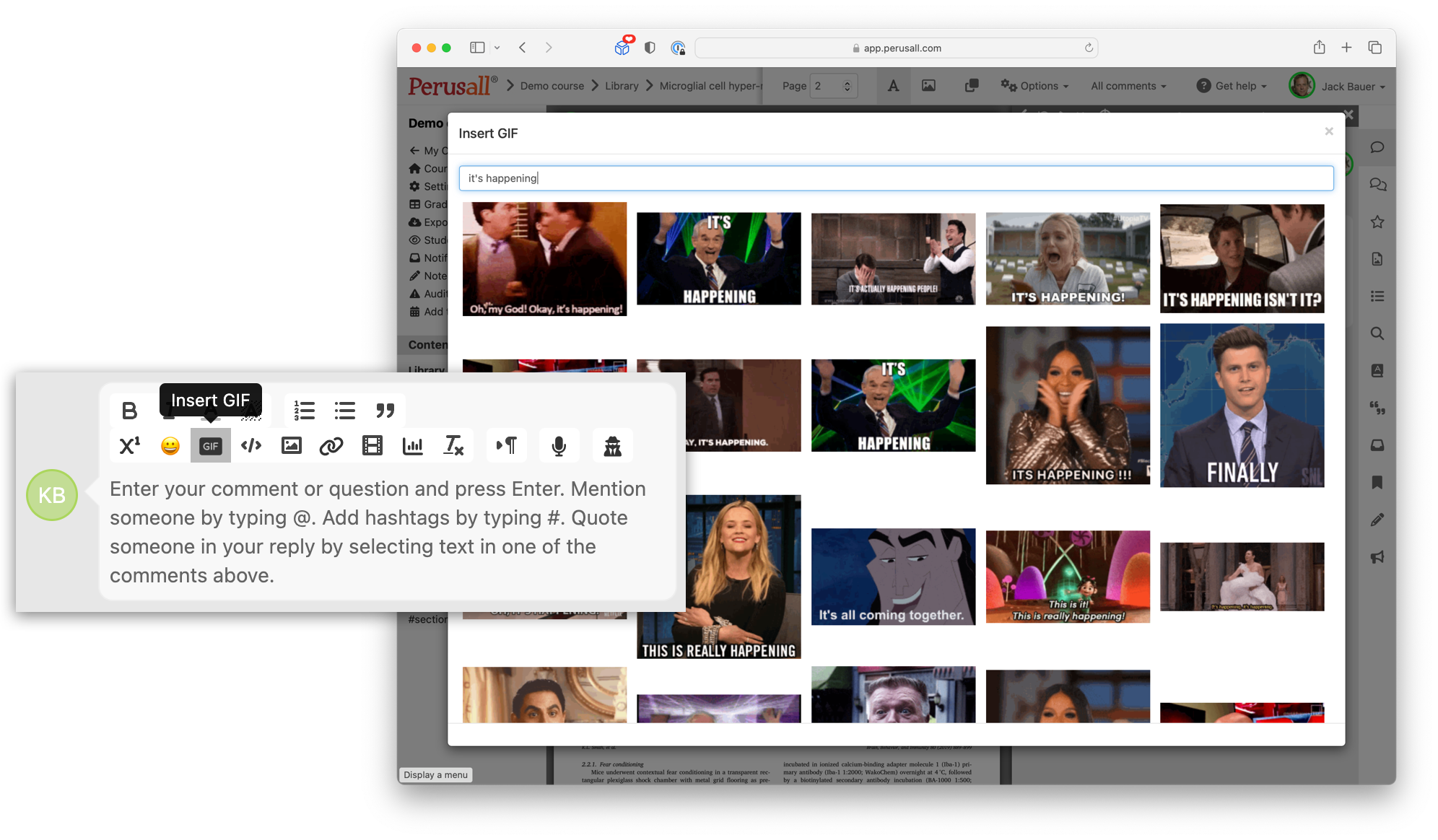The image size is (1438, 840).
Task: Reload the page in Safari
Action: (1089, 48)
